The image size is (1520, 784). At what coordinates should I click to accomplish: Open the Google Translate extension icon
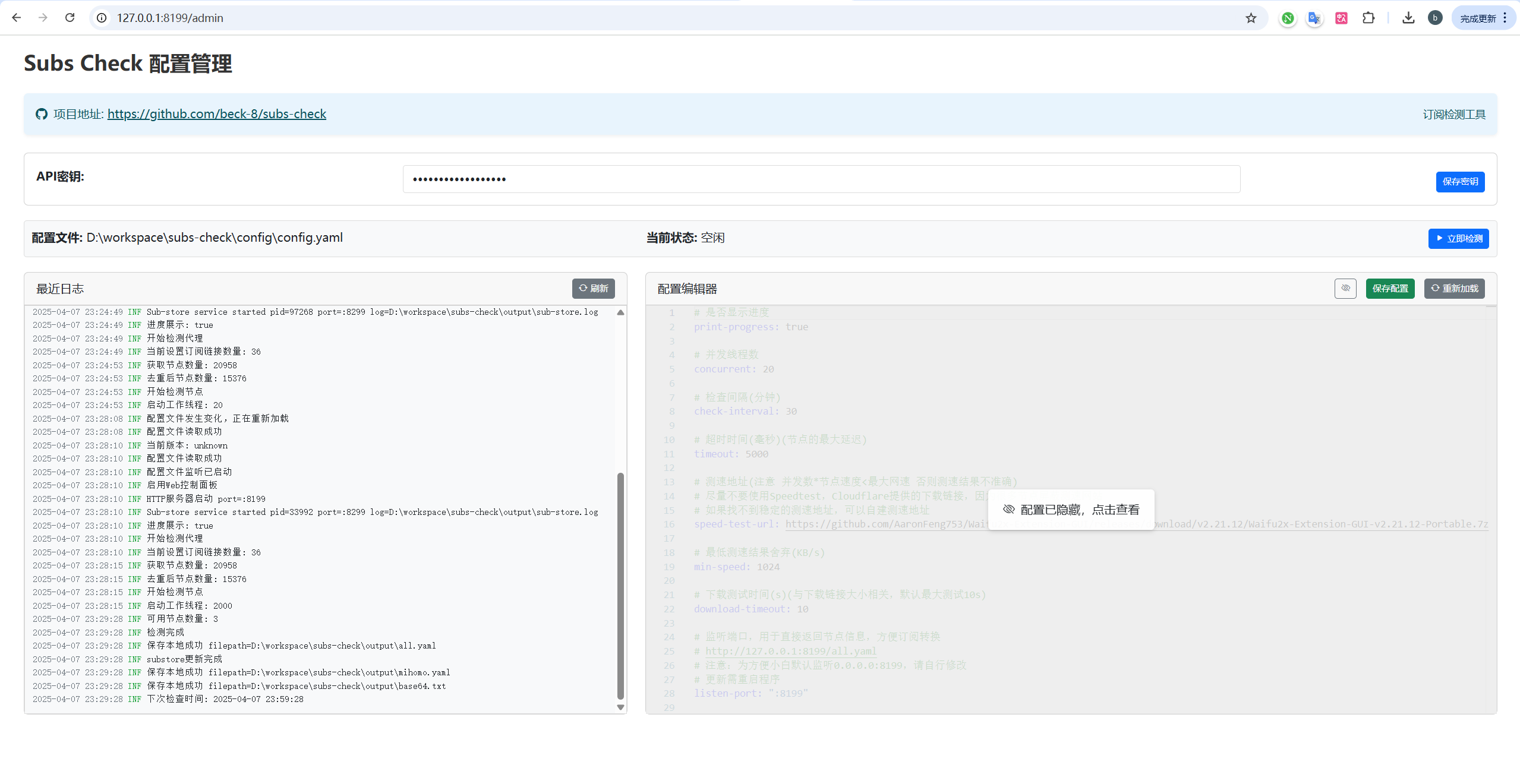pyautogui.click(x=1314, y=18)
